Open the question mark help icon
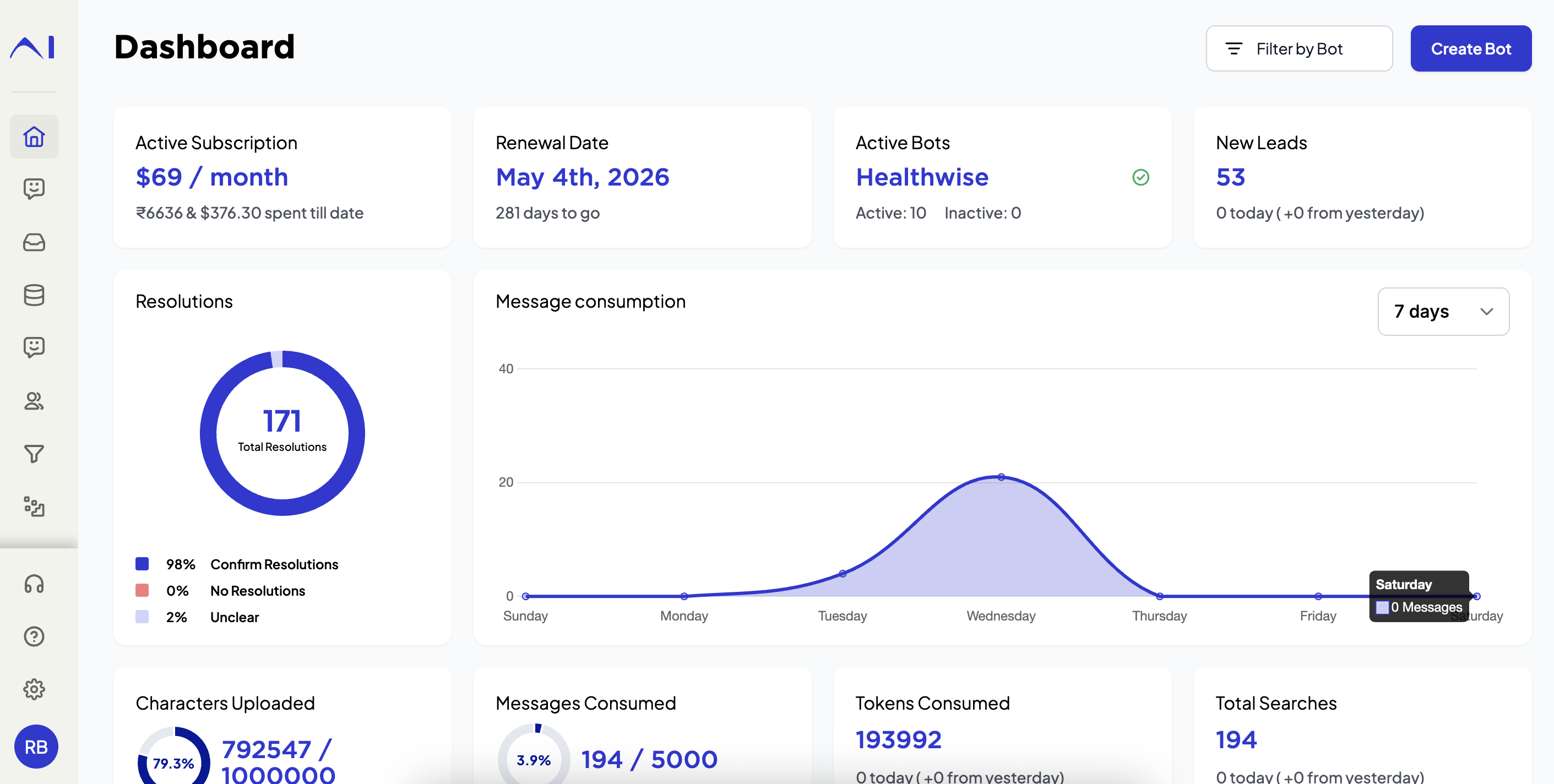The width and height of the screenshot is (1554, 784). pos(34,636)
